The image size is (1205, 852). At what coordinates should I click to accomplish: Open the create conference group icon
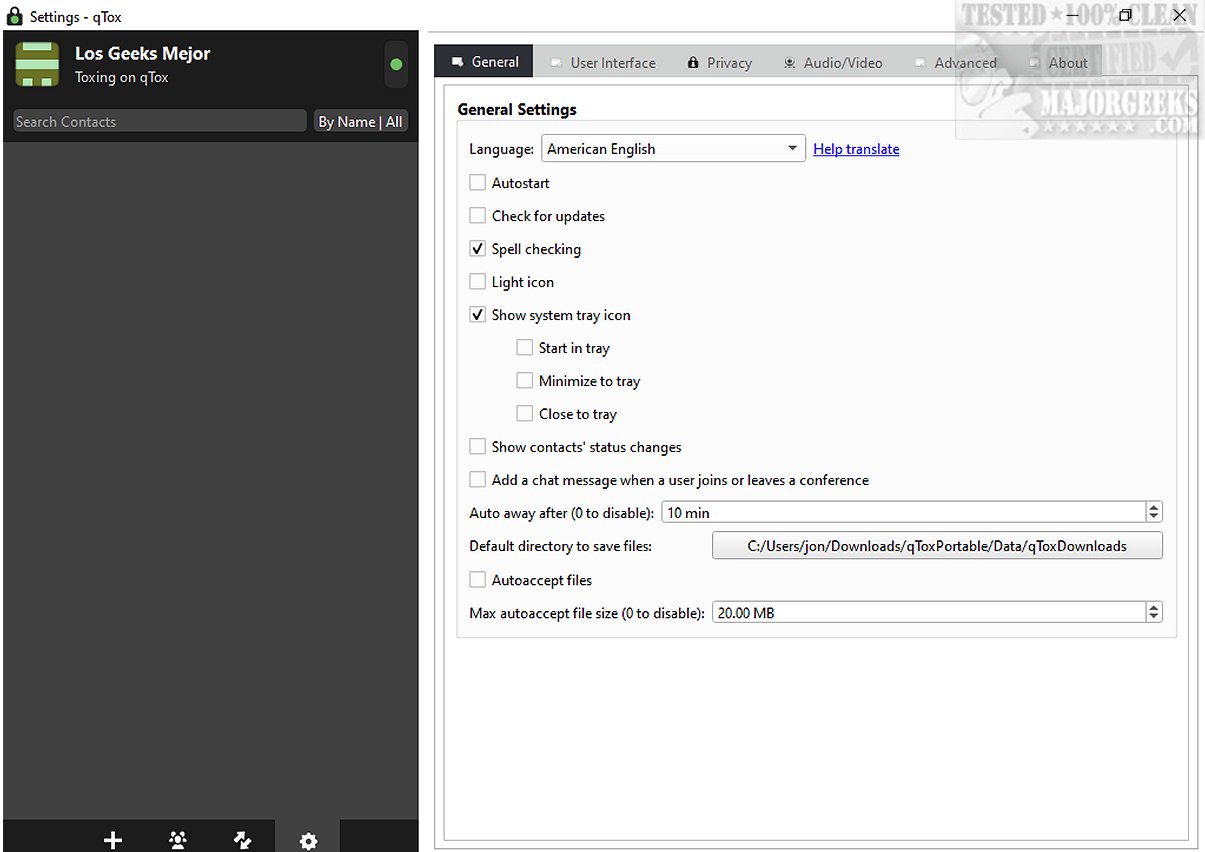(178, 840)
